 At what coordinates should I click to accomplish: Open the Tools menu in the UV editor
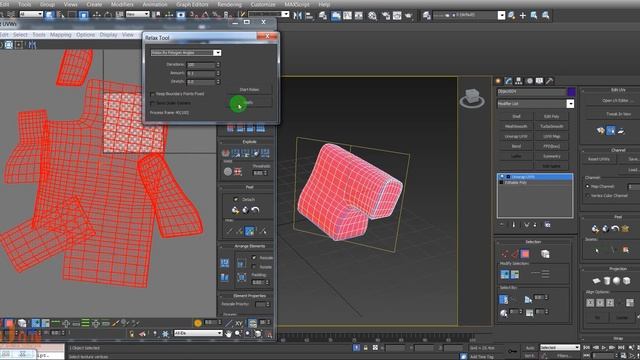(39, 35)
